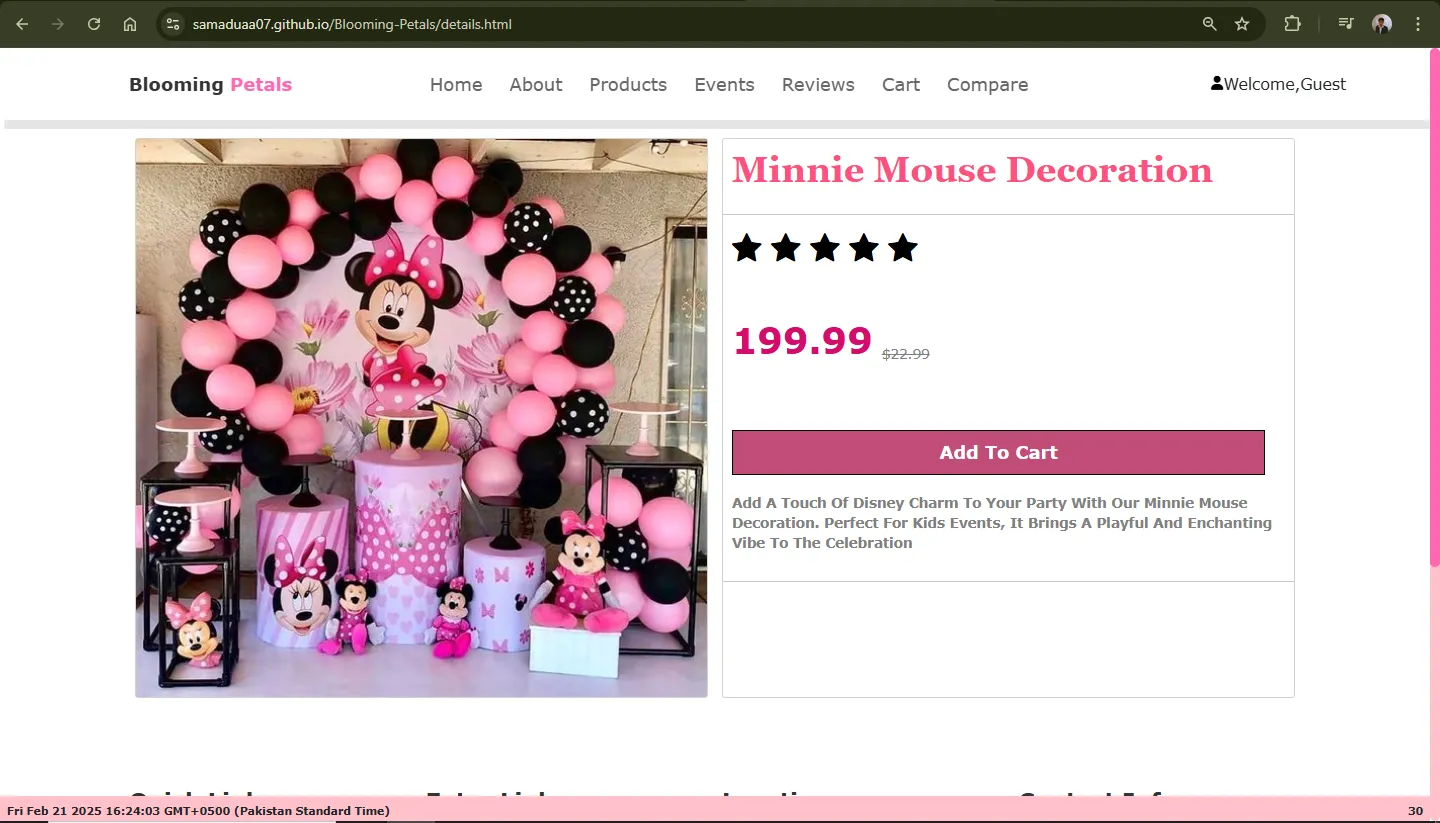Screen dimensions: 1440x823
Task: Click the 199.99 price text
Action: tap(803, 341)
